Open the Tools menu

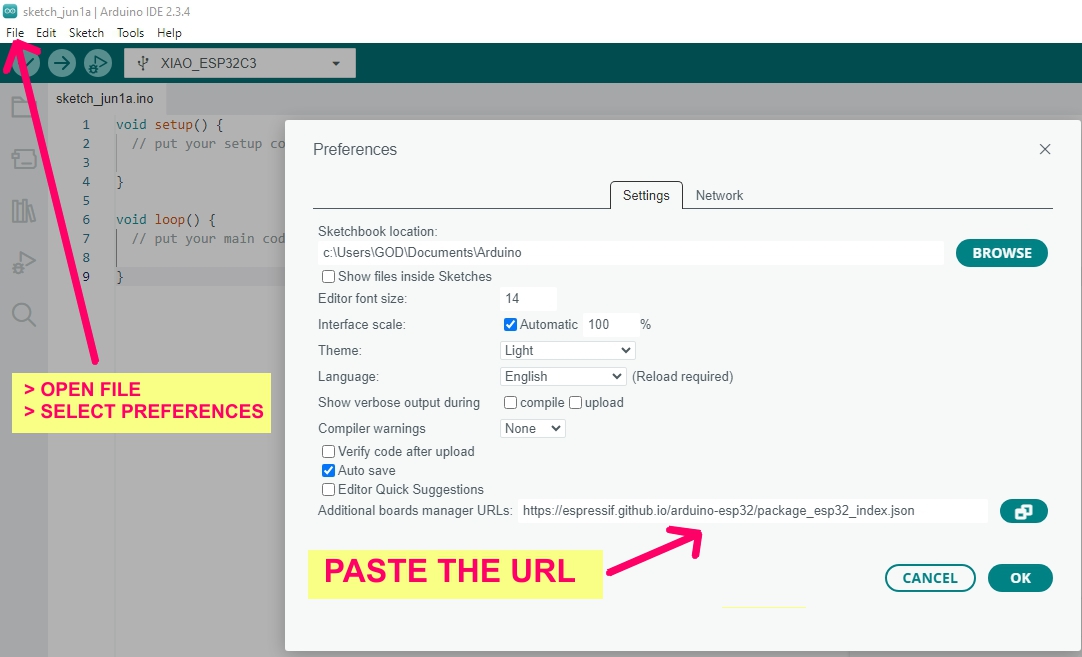(x=130, y=32)
